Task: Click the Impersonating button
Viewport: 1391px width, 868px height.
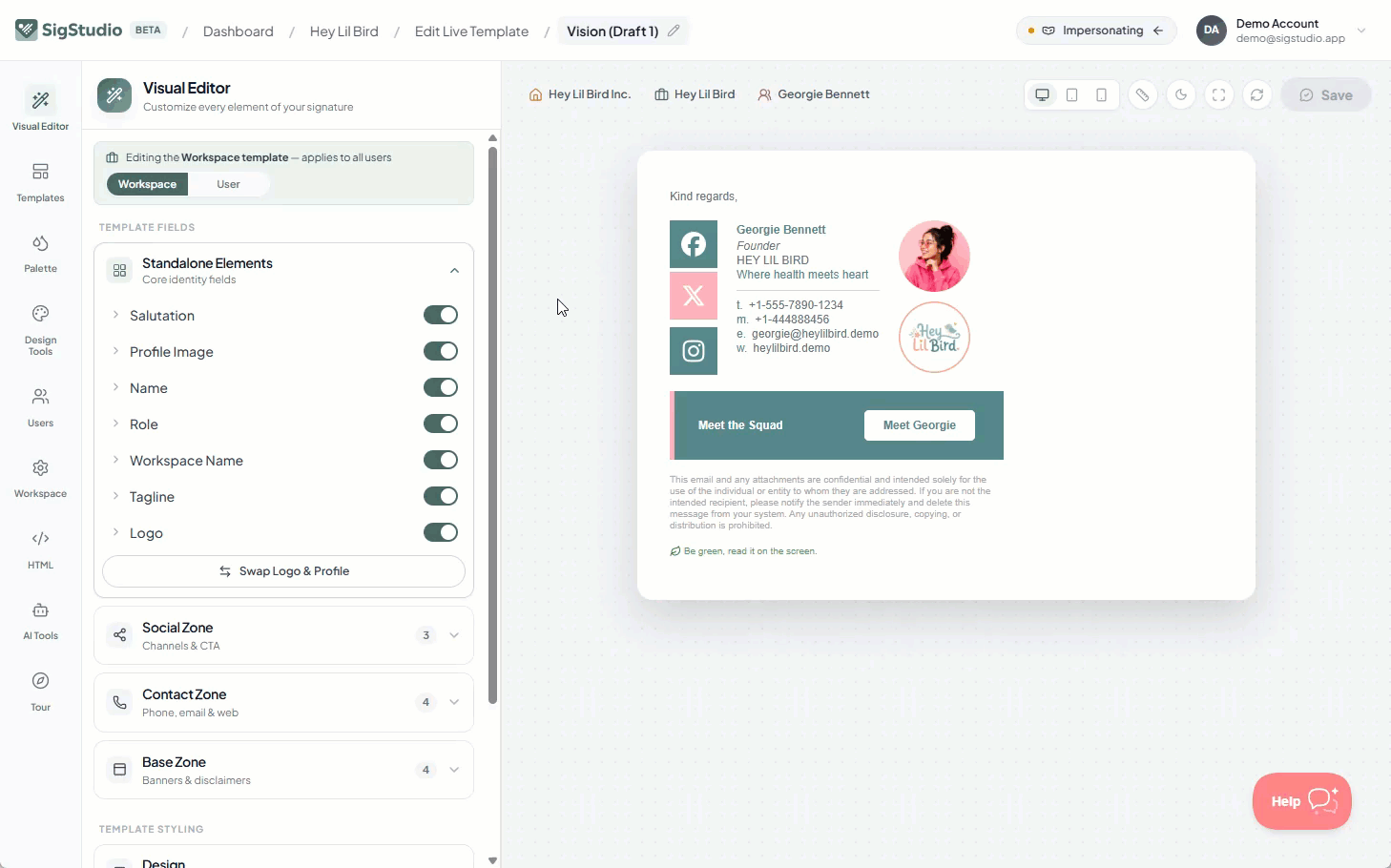Action: [1096, 31]
